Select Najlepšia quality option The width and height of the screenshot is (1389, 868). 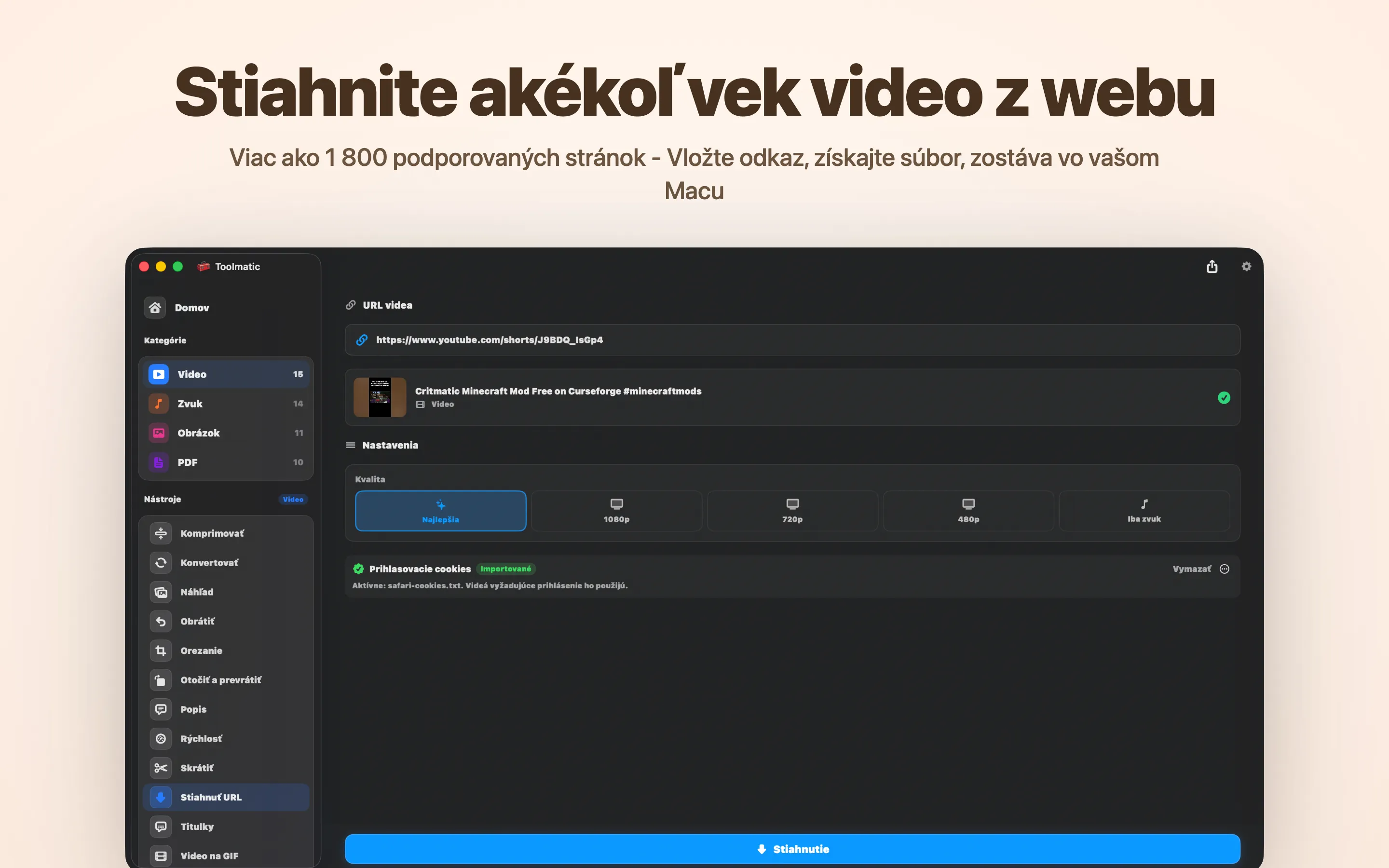click(x=441, y=511)
